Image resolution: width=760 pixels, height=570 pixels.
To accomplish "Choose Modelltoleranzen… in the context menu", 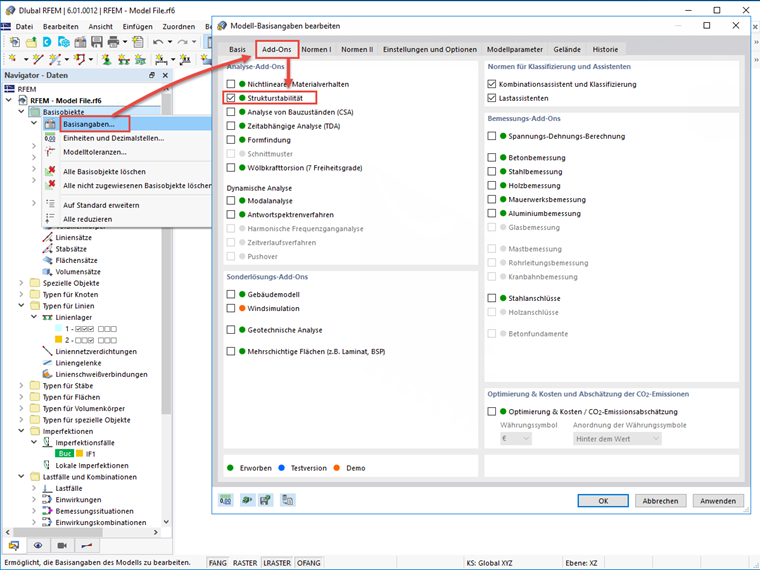I will tap(127, 152).
